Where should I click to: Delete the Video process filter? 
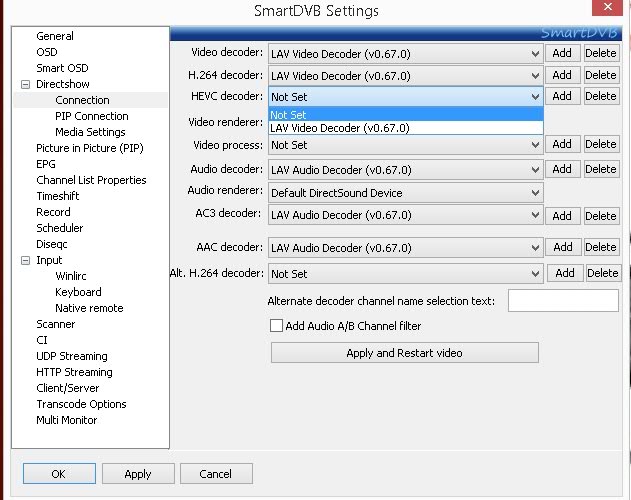tap(601, 144)
